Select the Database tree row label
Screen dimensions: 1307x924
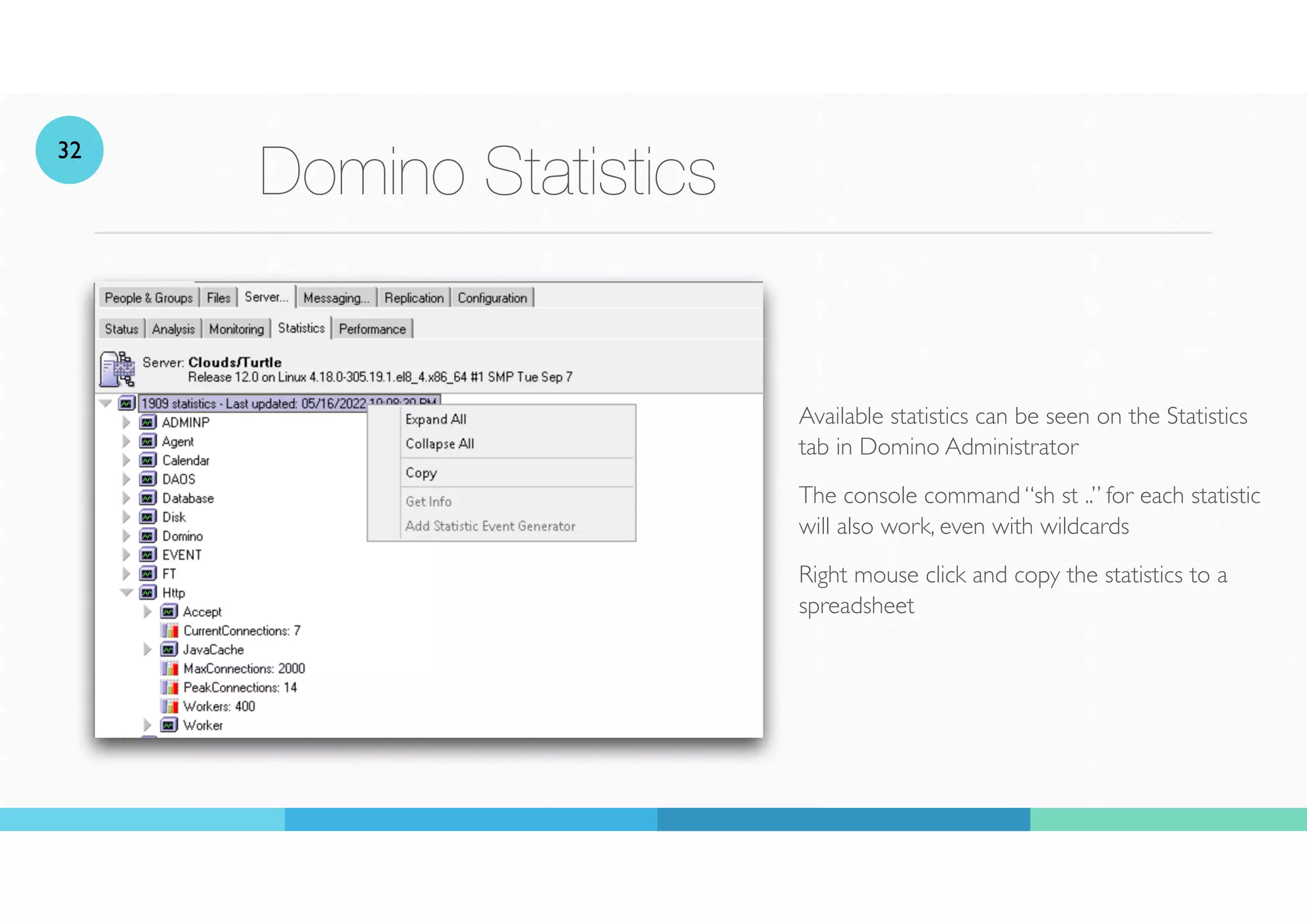point(188,498)
